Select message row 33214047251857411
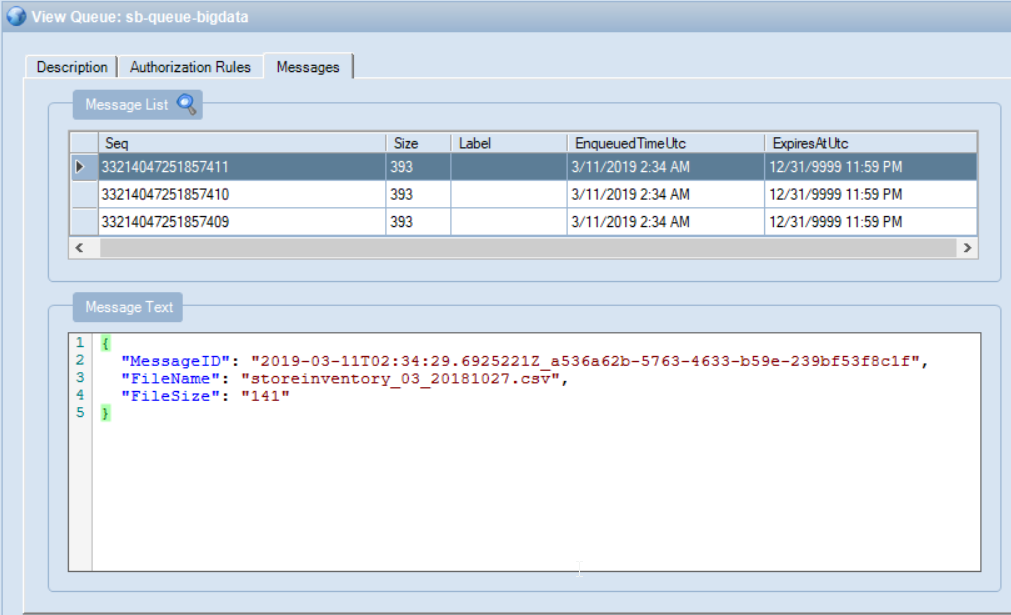 [x=524, y=167]
